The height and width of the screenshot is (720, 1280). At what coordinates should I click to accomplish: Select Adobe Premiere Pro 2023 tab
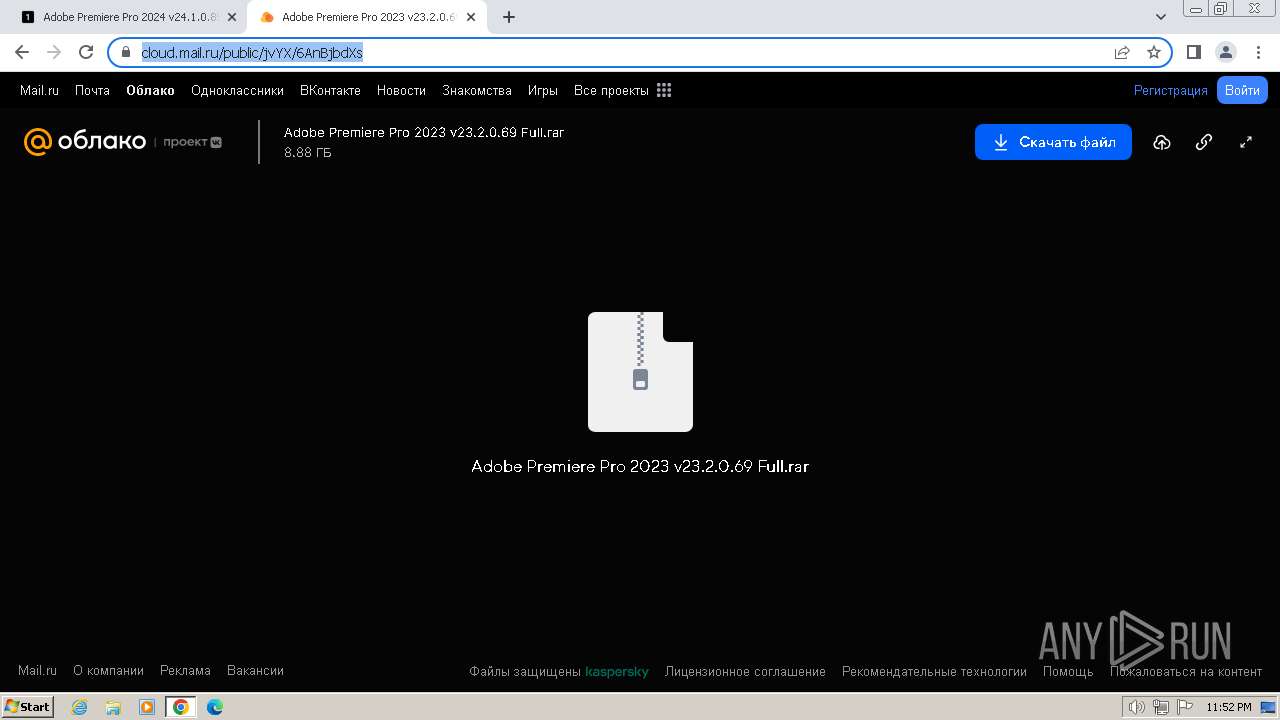367,17
